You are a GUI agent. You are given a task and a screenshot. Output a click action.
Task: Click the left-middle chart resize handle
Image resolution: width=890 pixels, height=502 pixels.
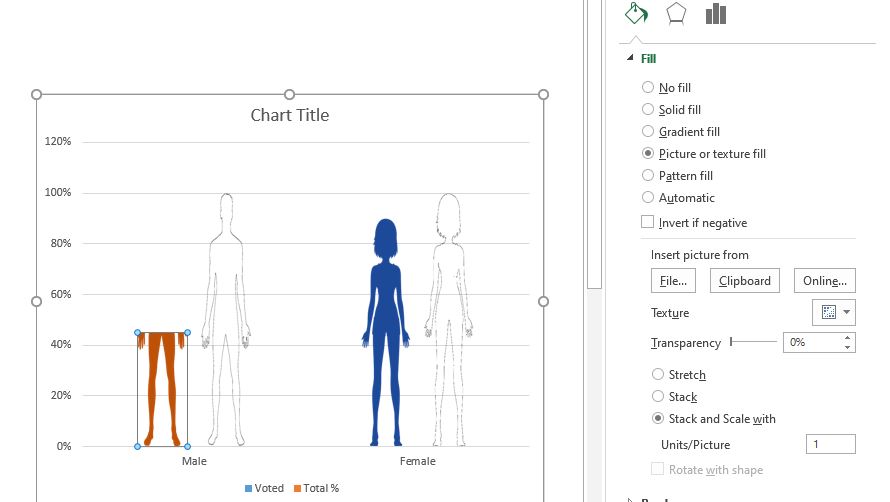tap(36, 302)
